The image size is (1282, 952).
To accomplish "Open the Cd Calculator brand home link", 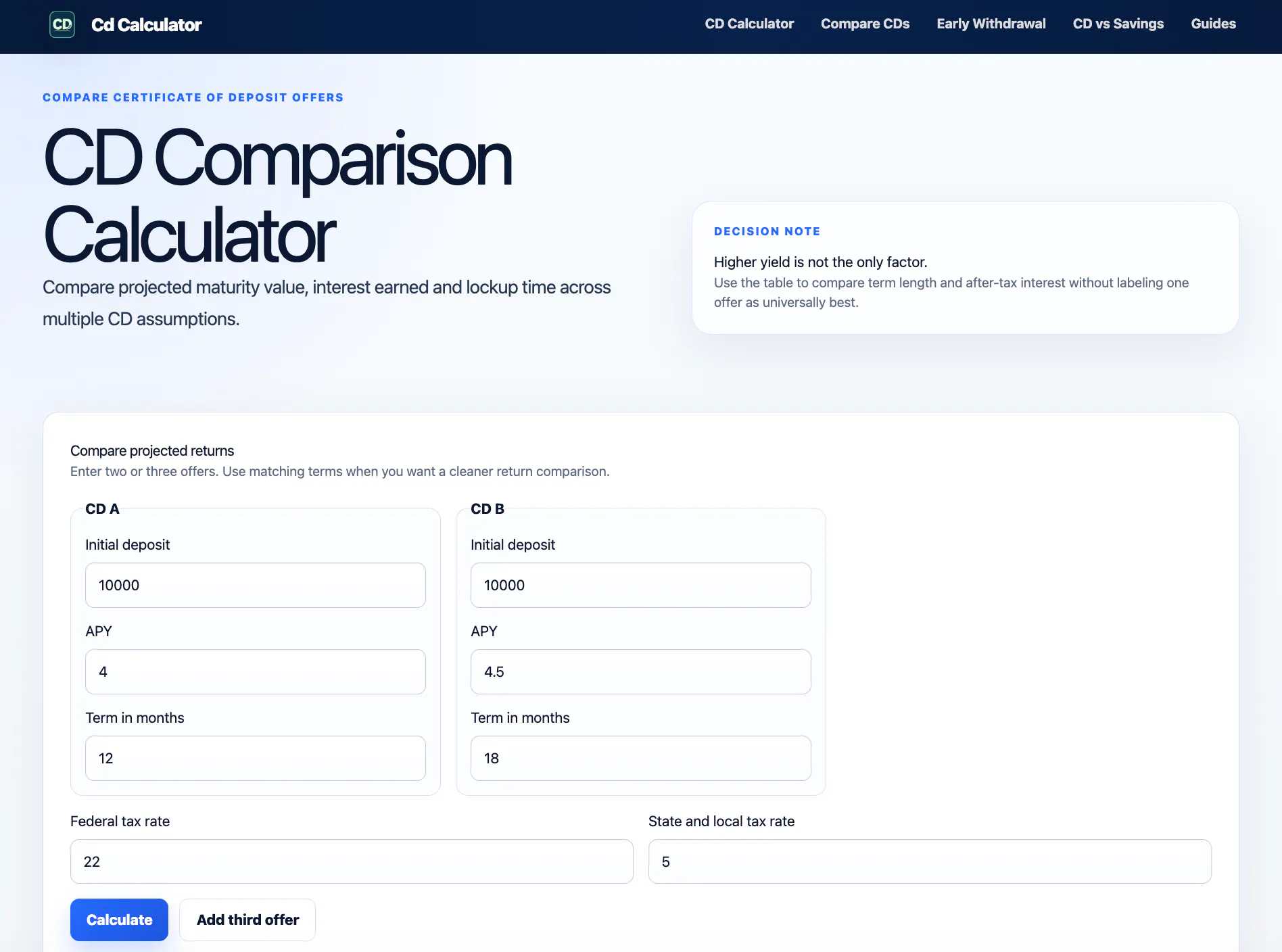I will click(x=126, y=25).
